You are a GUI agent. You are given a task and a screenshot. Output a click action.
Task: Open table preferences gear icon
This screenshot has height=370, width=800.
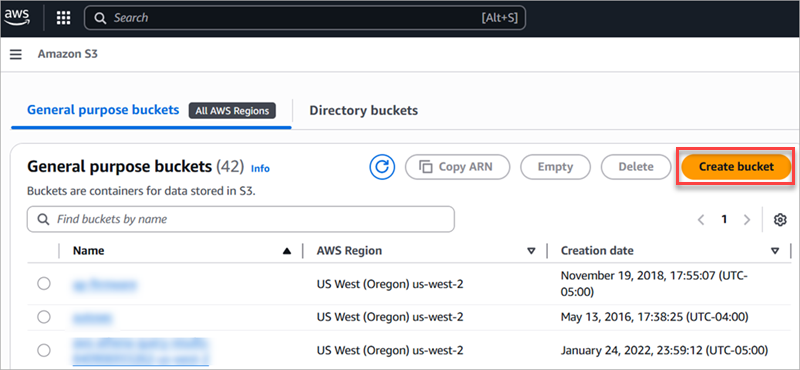[780, 220]
